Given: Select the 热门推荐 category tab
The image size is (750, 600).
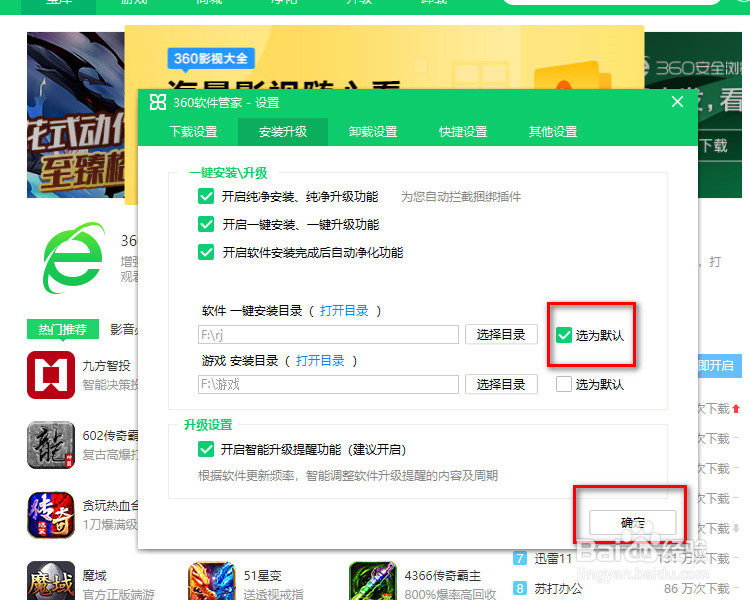Looking at the screenshot, I should pos(63,329).
